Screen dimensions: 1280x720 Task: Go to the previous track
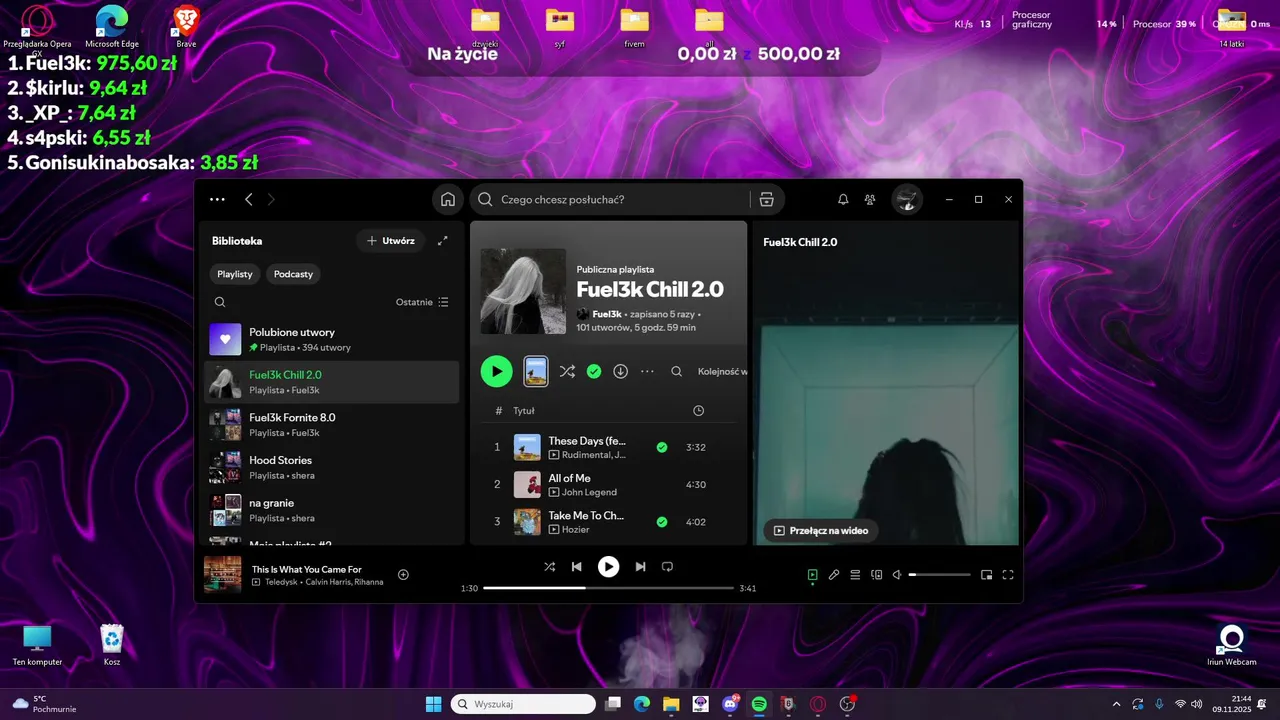(576, 566)
